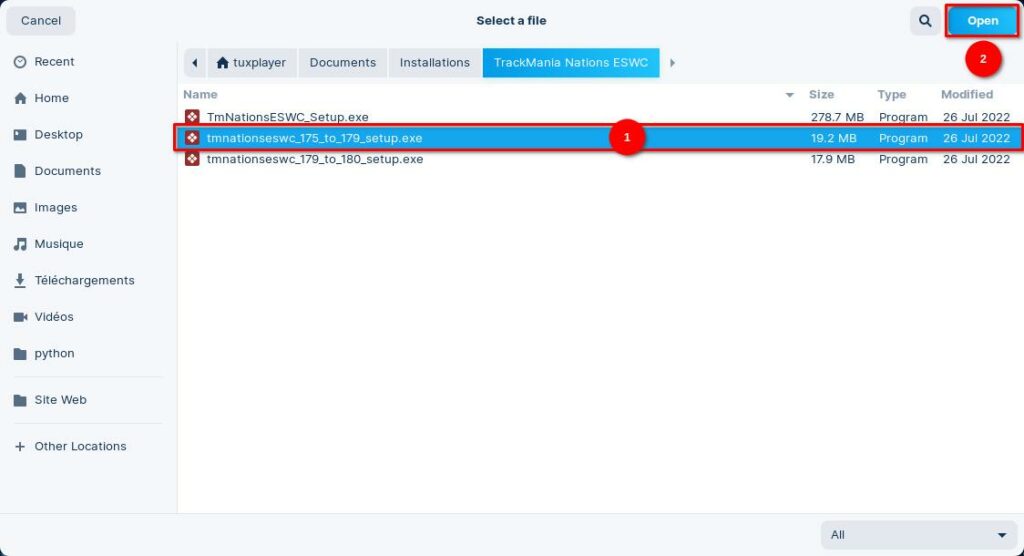1024x556 pixels.
Task: Click the sort arrow beside Name column
Action: (x=789, y=95)
